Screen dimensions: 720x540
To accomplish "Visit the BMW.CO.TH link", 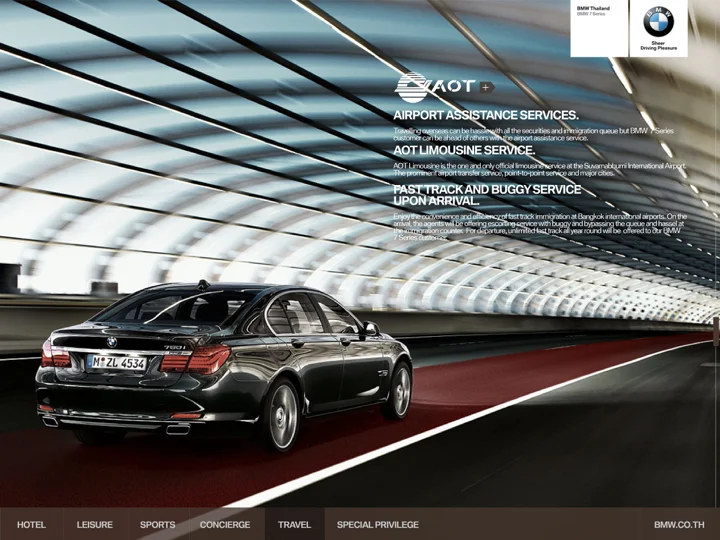I will tap(679, 524).
